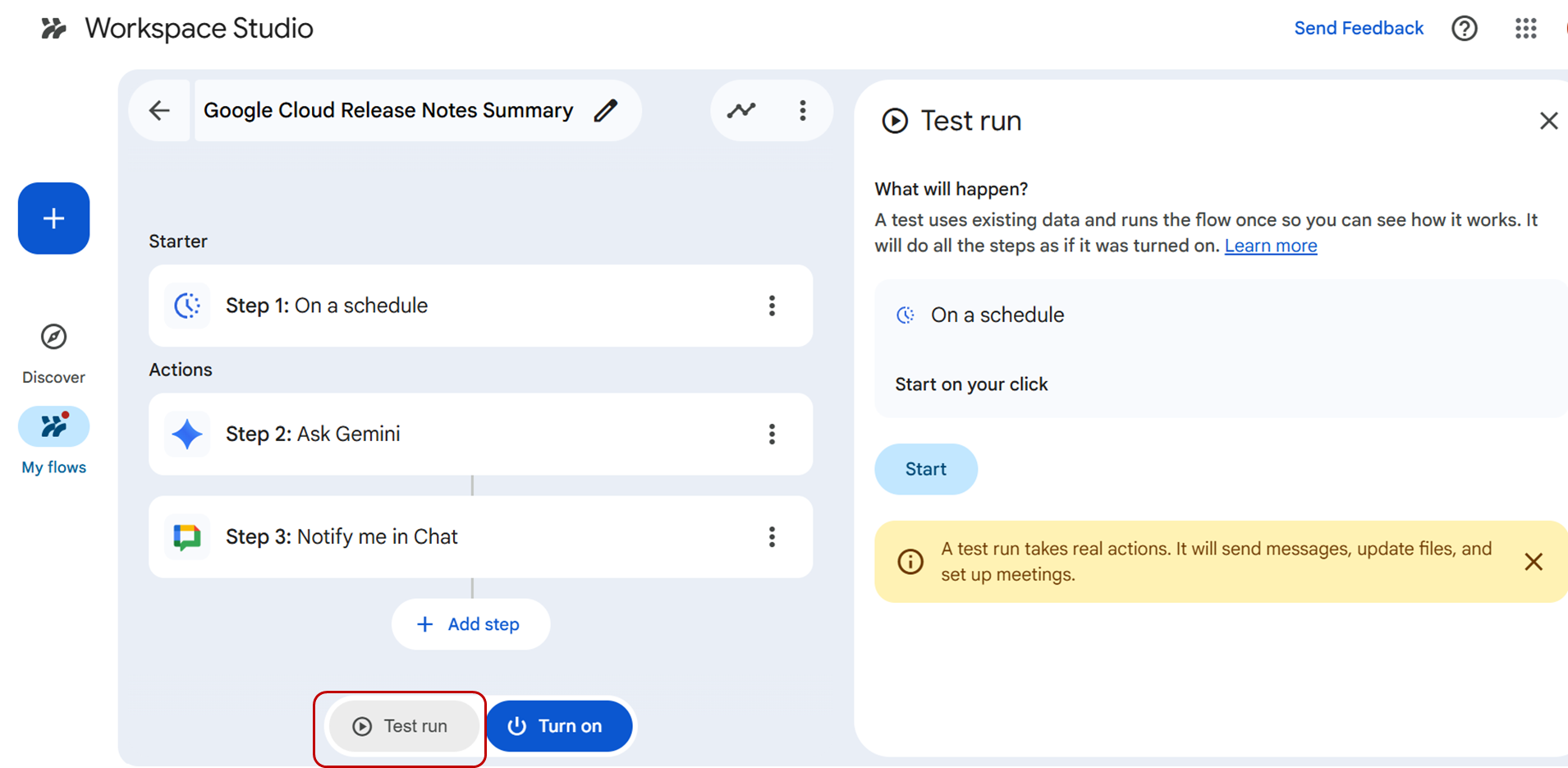This screenshot has height=768, width=1568.
Task: Click the Gemini sparkle icon in Step 2
Action: (187, 434)
